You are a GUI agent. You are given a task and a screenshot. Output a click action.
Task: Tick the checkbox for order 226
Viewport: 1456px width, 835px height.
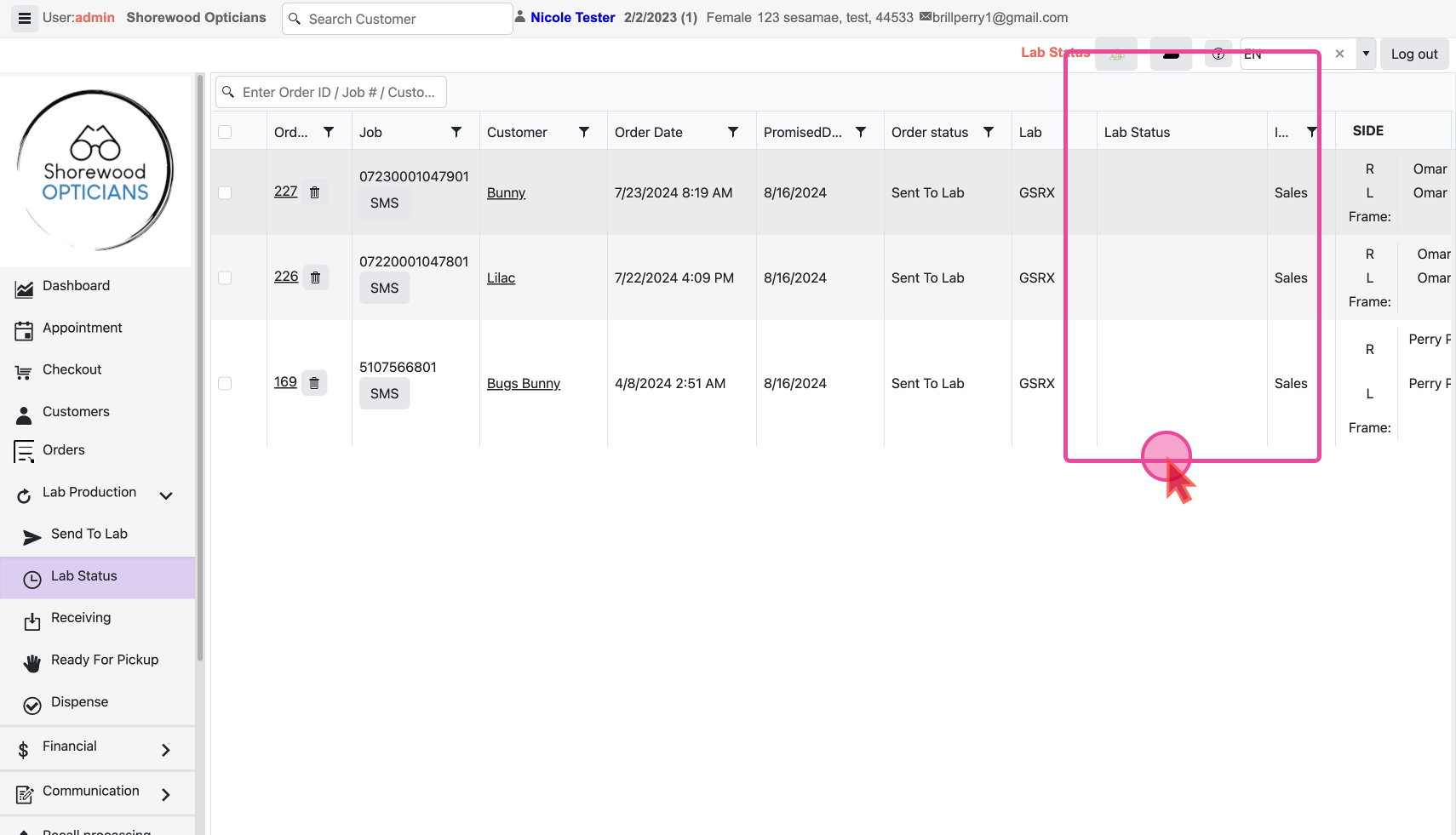coord(225,277)
